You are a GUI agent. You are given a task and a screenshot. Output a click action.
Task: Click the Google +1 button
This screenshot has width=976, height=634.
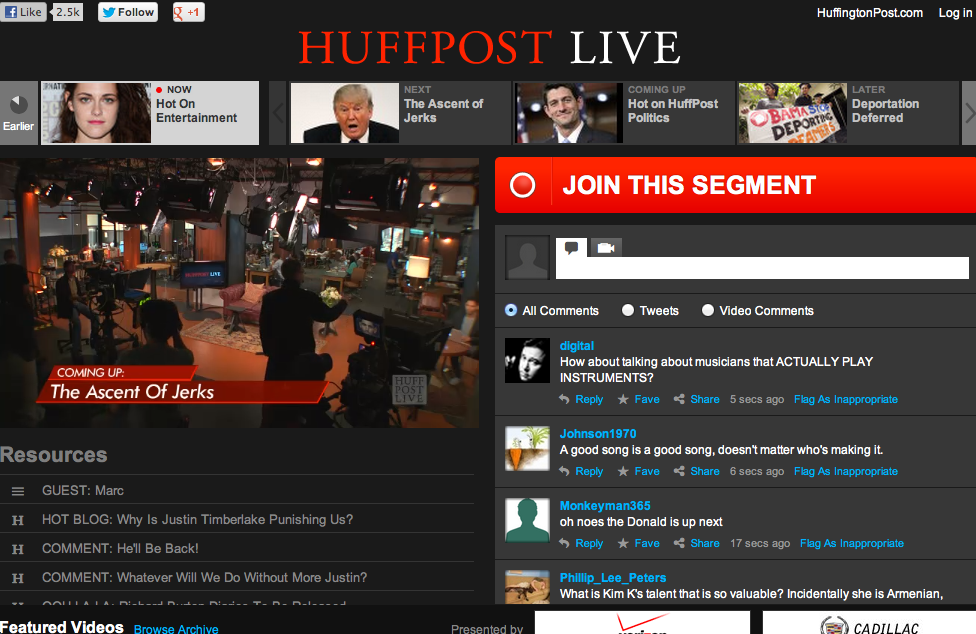(x=189, y=12)
